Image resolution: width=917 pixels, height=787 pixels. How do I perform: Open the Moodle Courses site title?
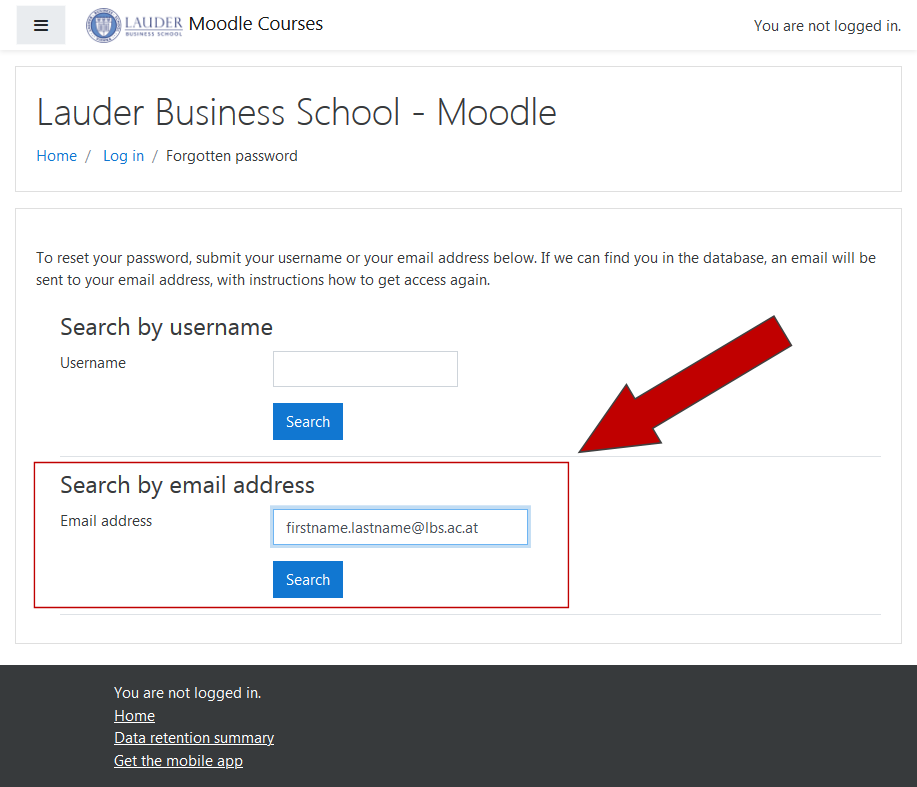(x=256, y=24)
